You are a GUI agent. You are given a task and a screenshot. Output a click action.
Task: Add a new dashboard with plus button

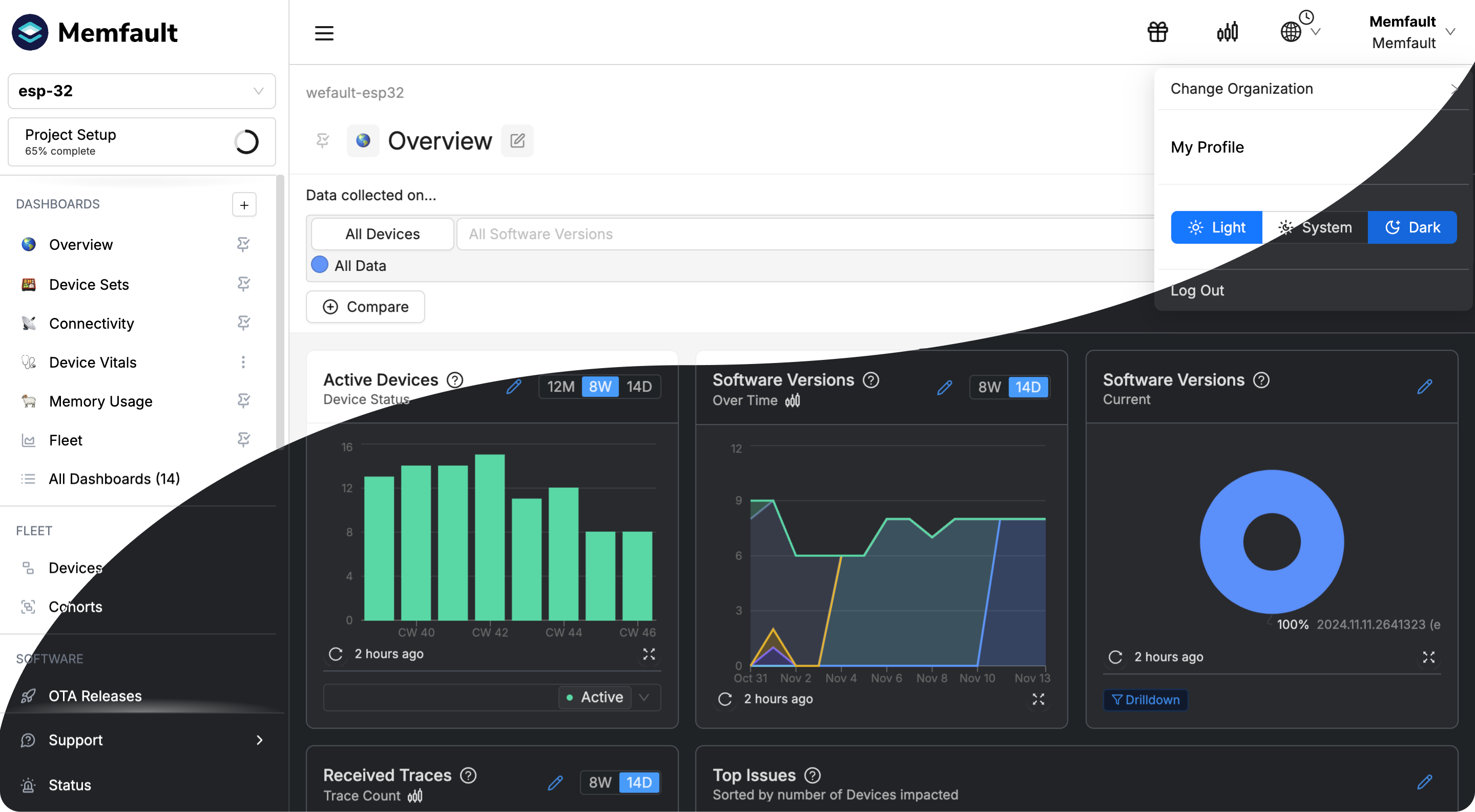click(x=244, y=205)
